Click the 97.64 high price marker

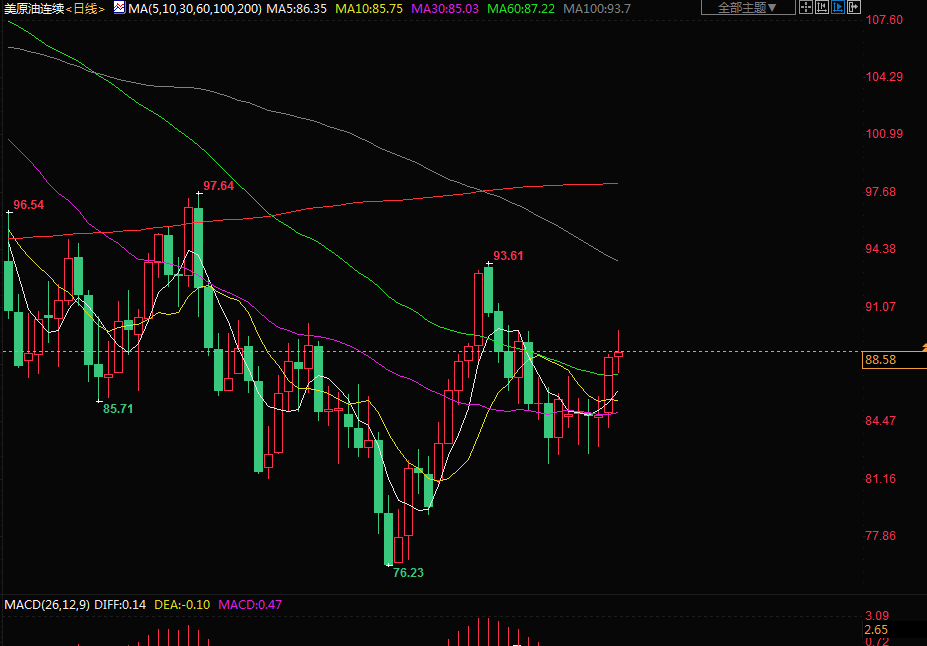[x=218, y=186]
